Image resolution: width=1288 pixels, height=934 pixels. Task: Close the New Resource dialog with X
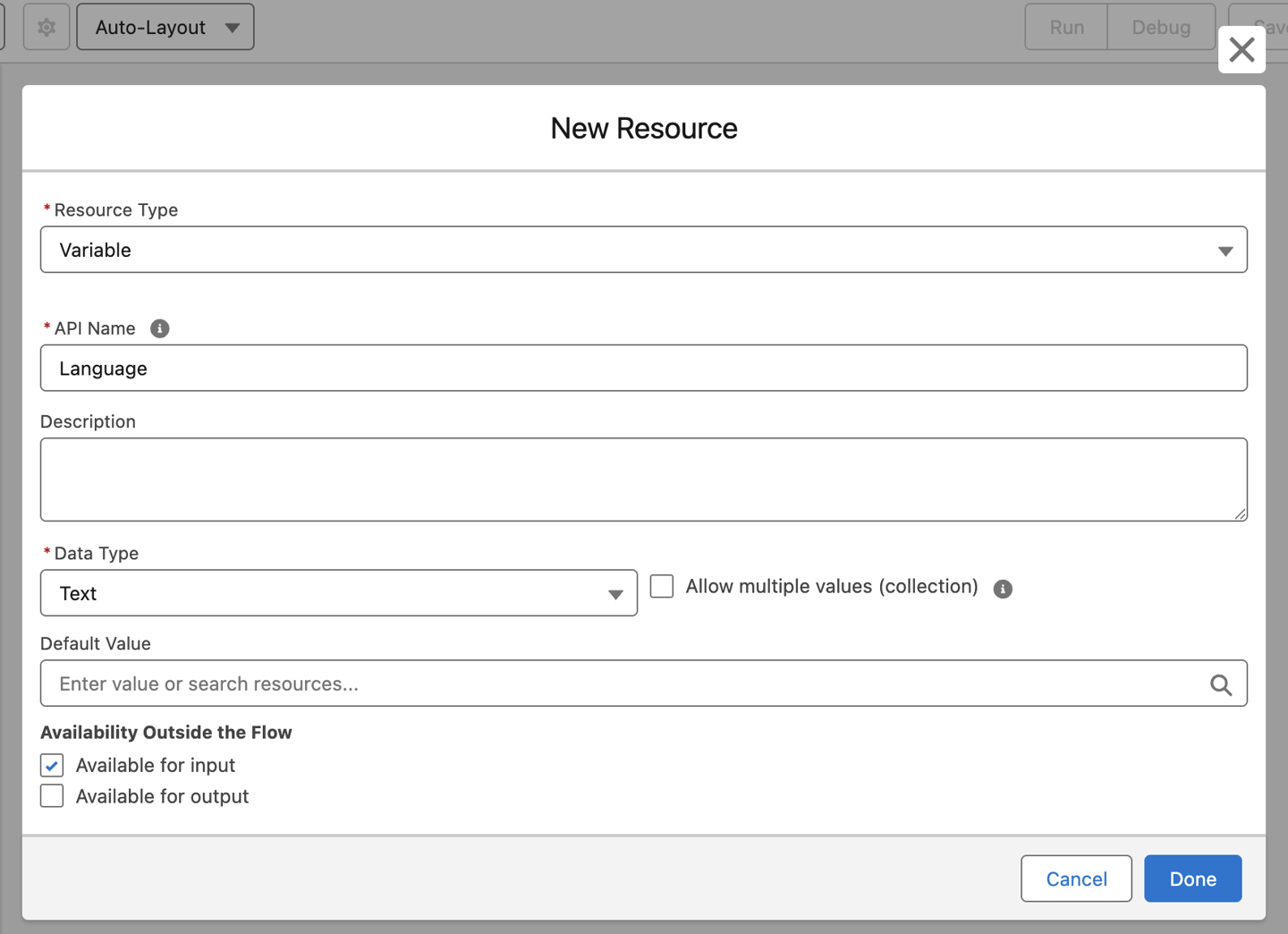(1241, 49)
